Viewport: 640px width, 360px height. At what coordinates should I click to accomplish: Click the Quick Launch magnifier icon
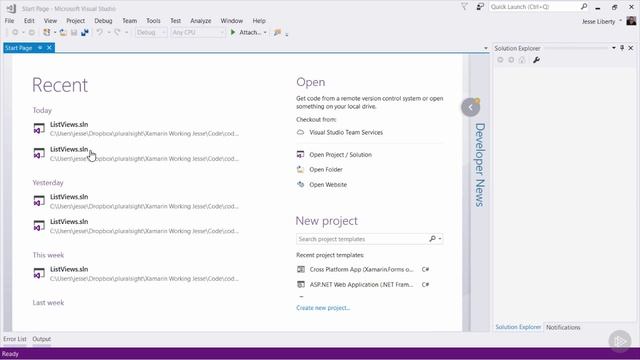tap(584, 7)
